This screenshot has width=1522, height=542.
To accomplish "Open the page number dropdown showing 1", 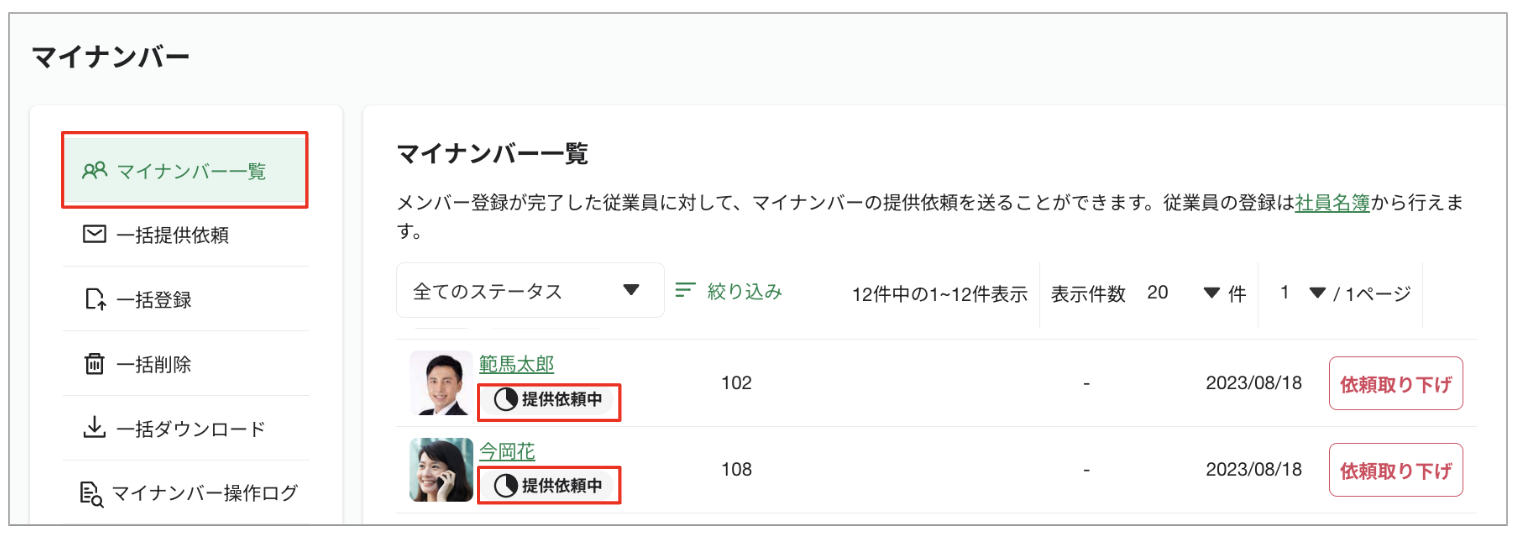I will click(x=1300, y=293).
